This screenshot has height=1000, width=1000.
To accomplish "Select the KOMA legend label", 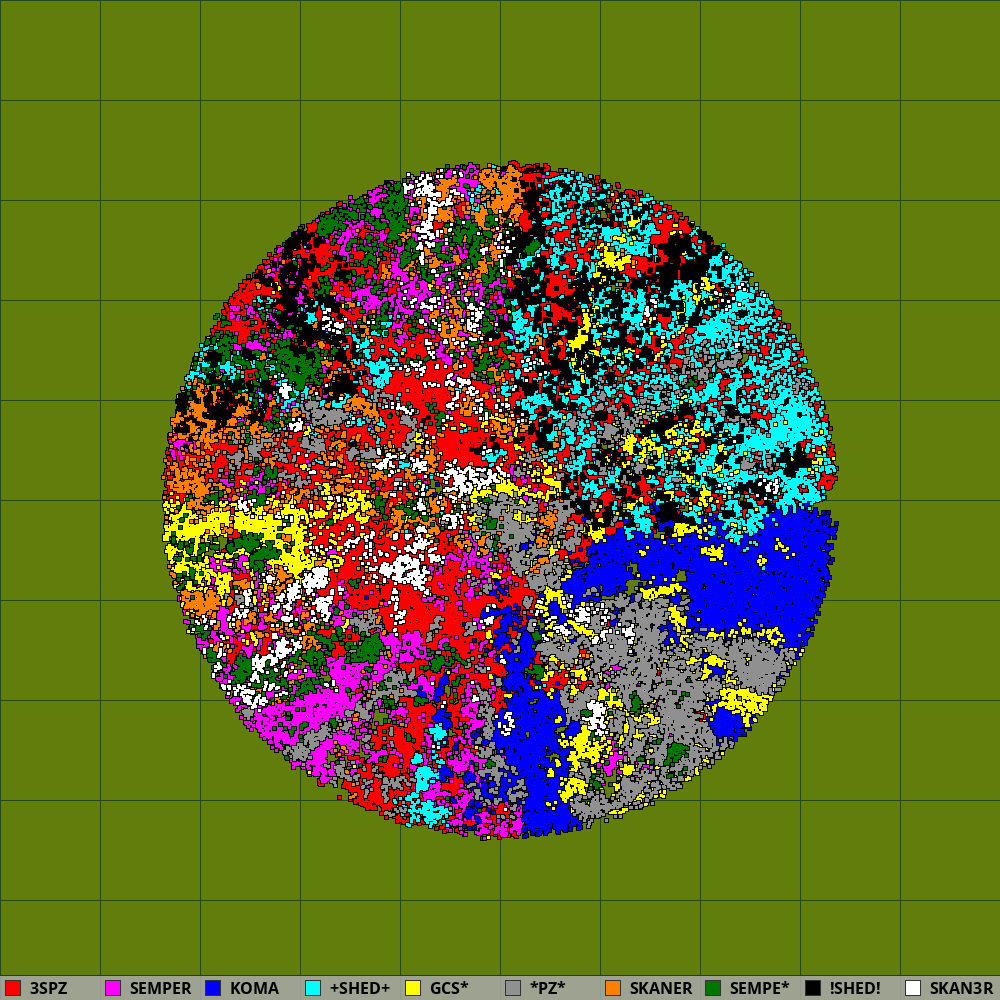I will point(254,988).
